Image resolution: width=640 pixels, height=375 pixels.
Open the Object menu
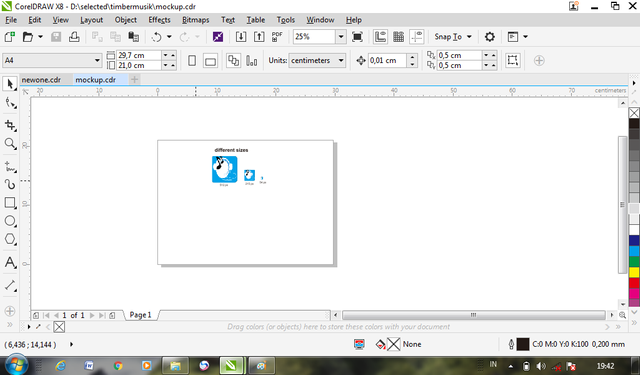(126, 20)
